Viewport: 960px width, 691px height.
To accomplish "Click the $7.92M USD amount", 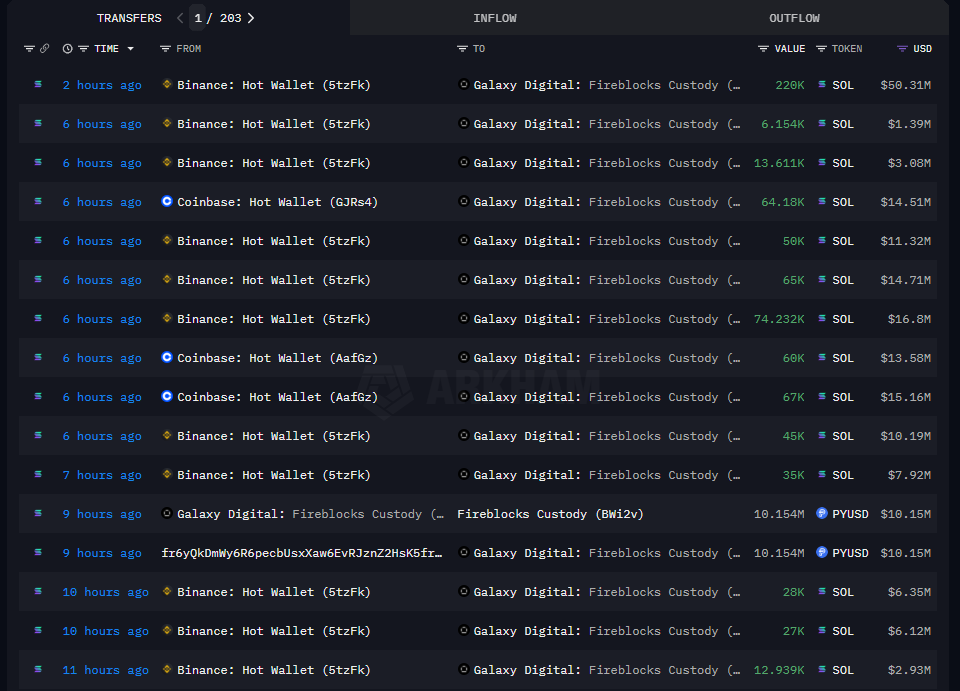I will point(909,475).
